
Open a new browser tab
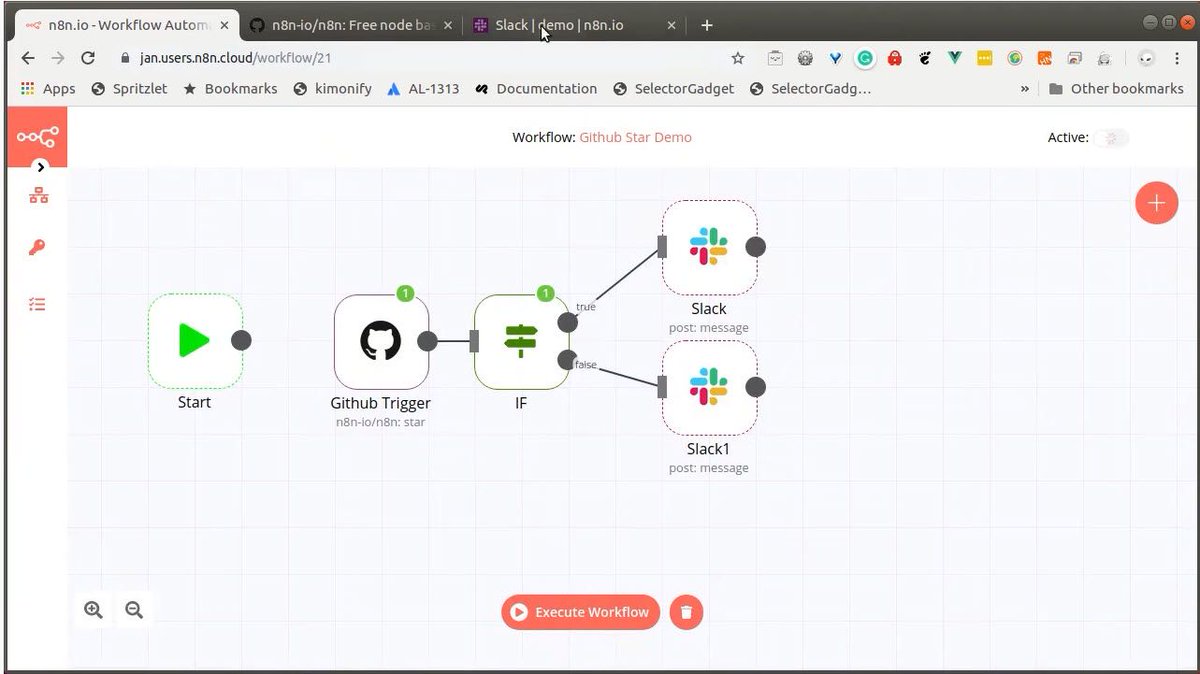click(x=707, y=25)
